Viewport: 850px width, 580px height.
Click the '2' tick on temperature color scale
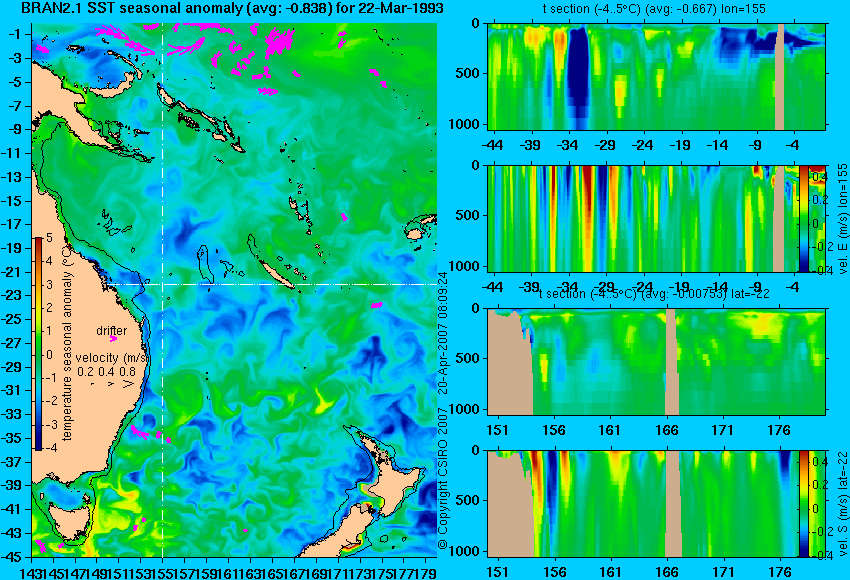click(49, 308)
